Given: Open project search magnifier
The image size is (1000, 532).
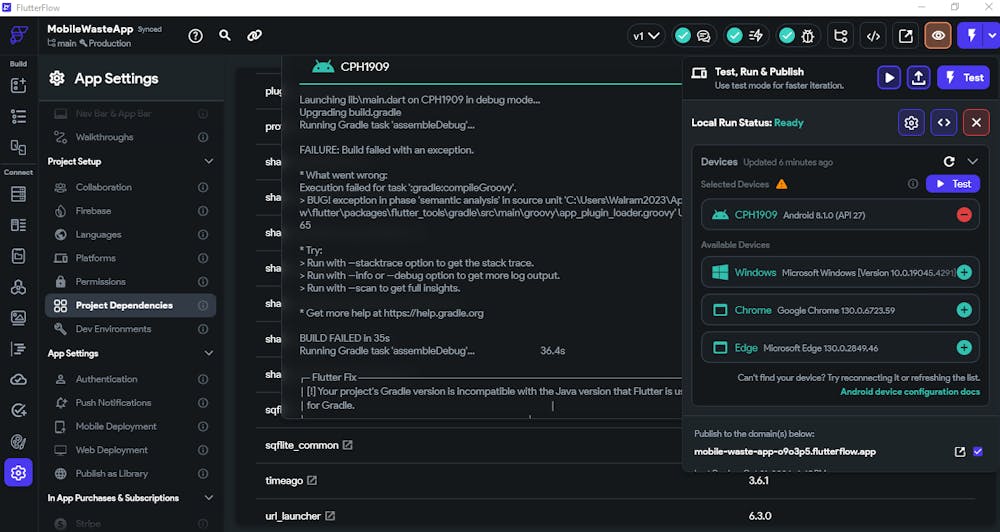Looking at the screenshot, I should [225, 36].
